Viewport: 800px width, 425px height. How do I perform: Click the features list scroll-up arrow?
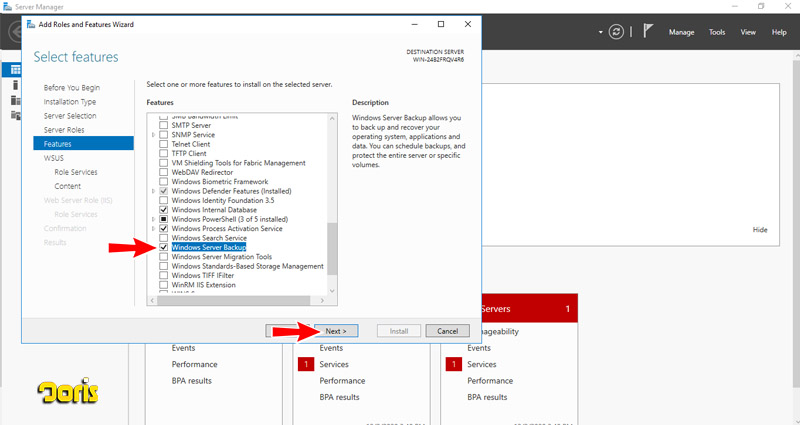pyautogui.click(x=332, y=118)
